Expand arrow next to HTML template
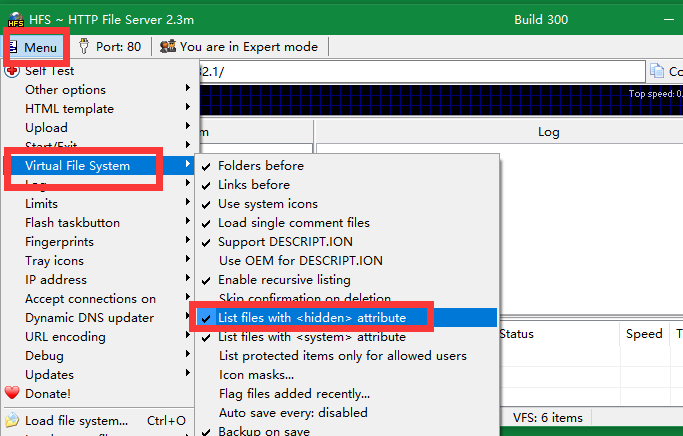This screenshot has height=436, width=683. point(188,107)
